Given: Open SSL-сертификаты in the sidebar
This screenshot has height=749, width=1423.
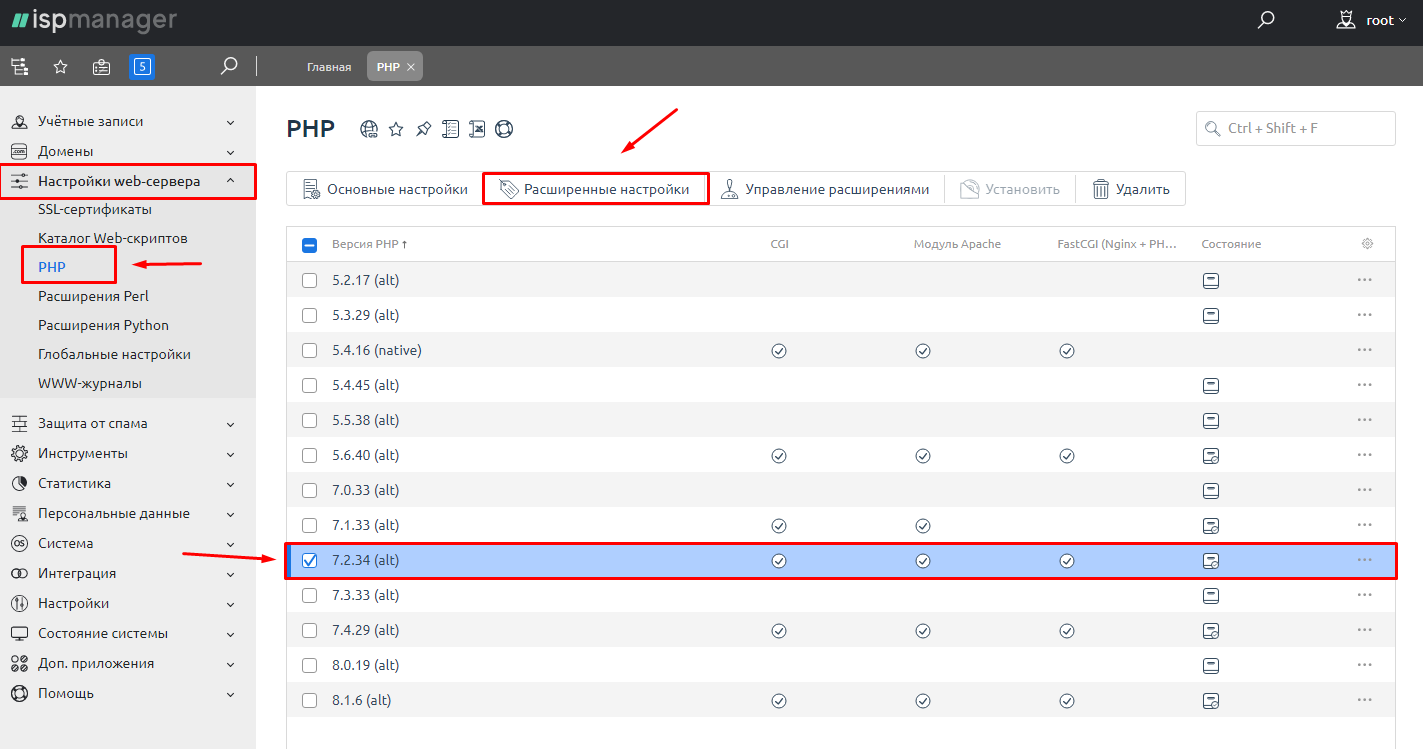Looking at the screenshot, I should (x=95, y=210).
